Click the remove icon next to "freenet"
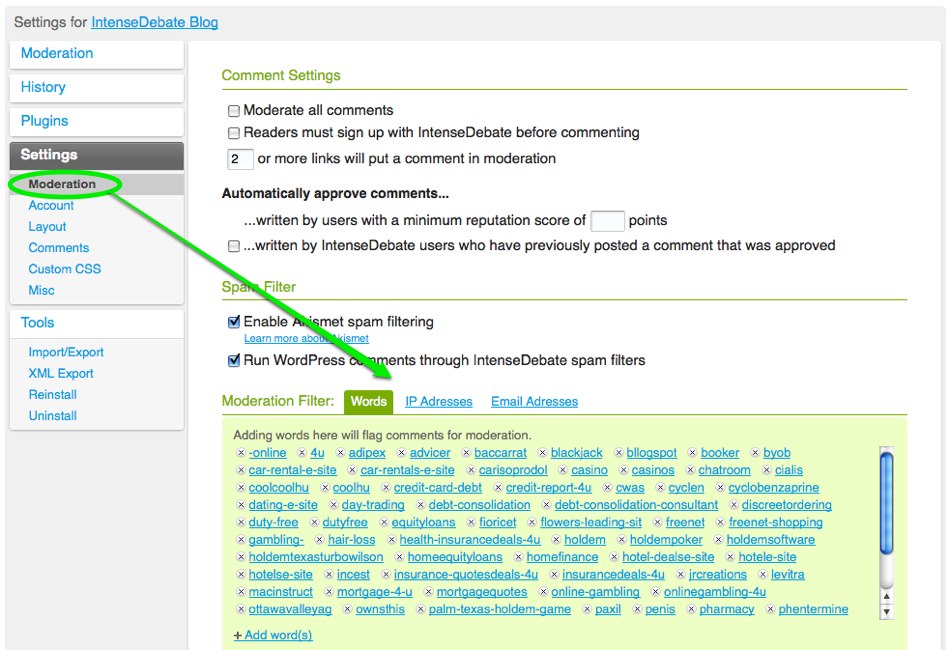949x650 pixels. (x=658, y=523)
